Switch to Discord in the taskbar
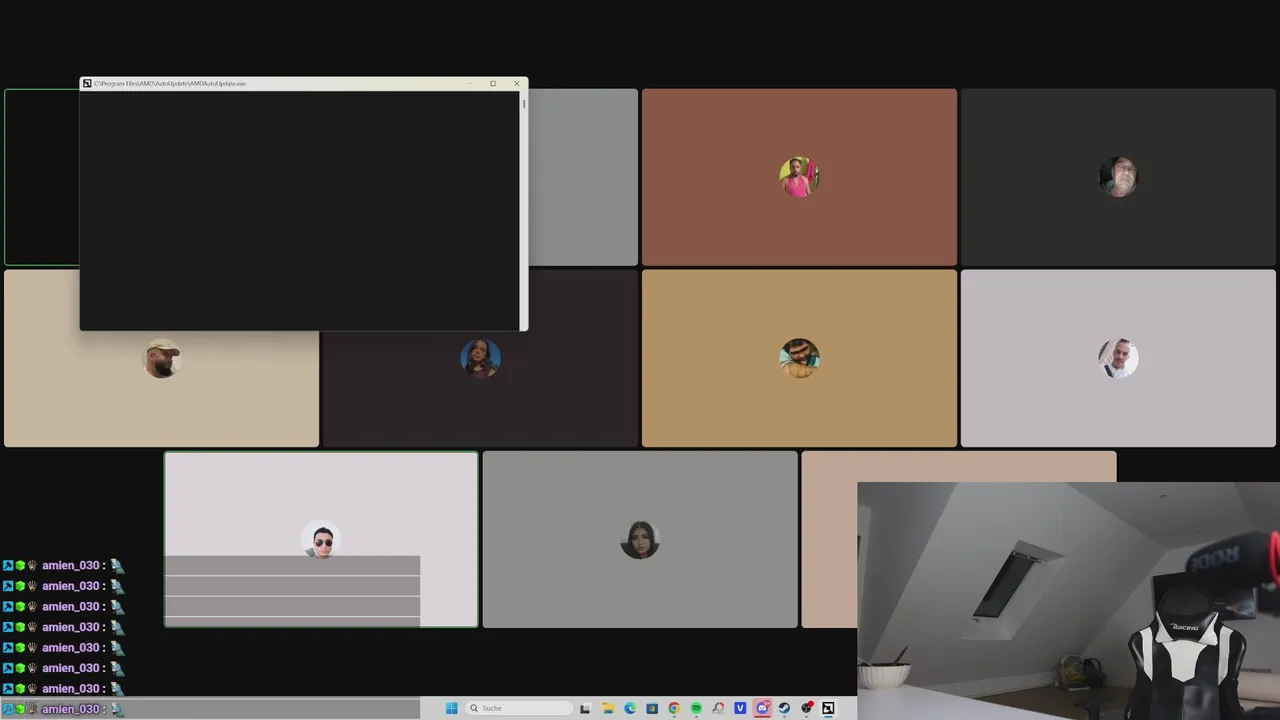Image resolution: width=1280 pixels, height=720 pixels. coord(762,708)
